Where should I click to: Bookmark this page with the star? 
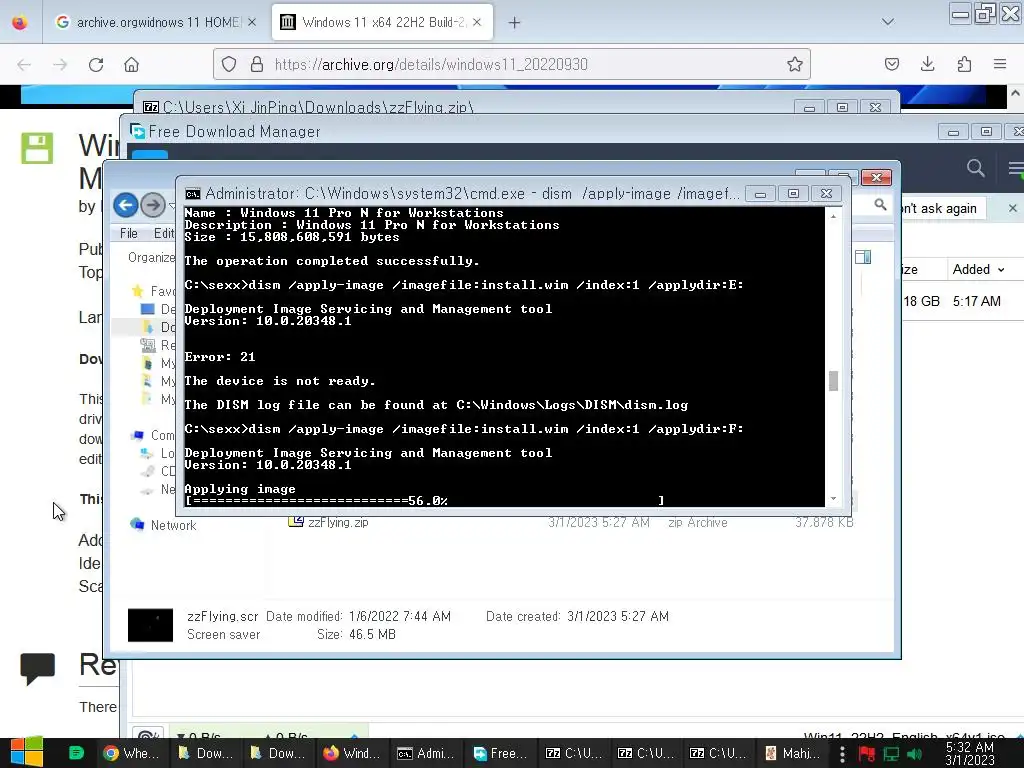[794, 64]
